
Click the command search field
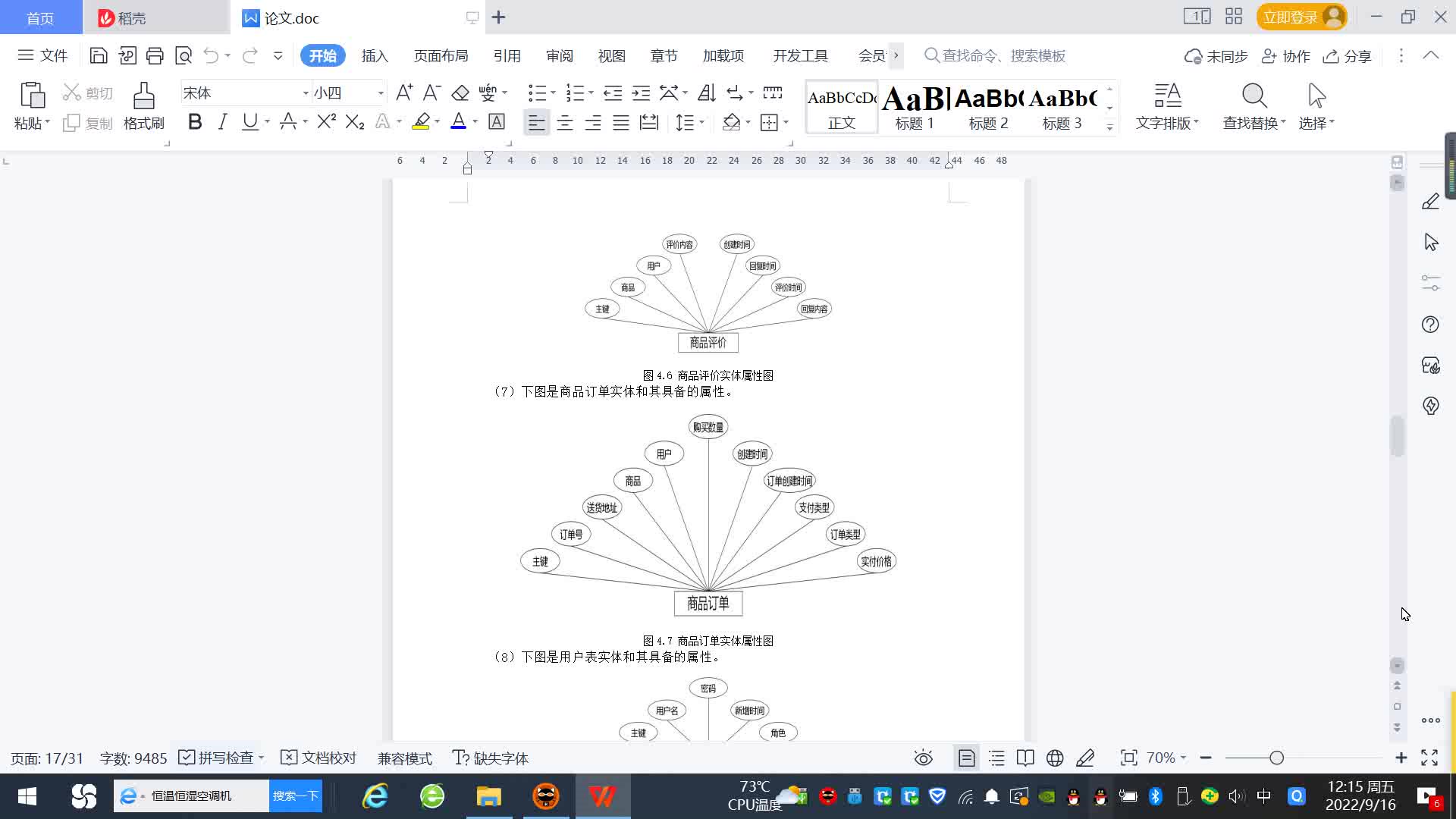[x=996, y=55]
